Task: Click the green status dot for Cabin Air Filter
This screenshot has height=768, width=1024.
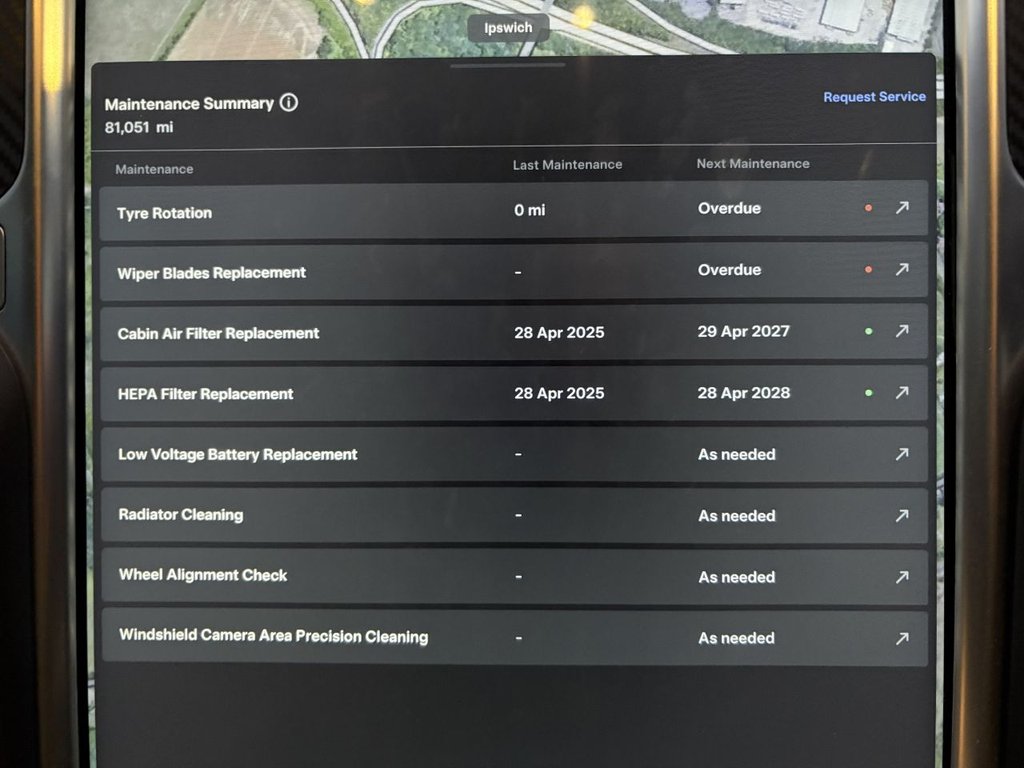Action: tap(868, 331)
